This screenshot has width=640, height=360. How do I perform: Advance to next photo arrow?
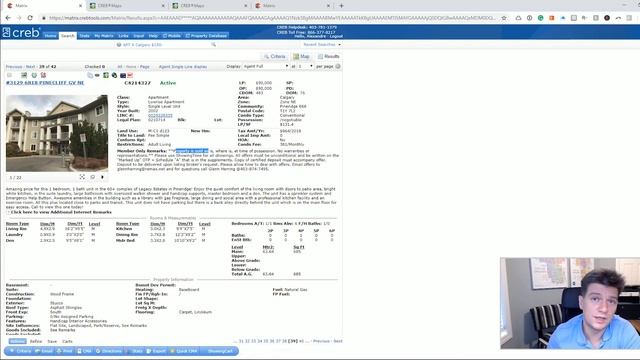[x=102, y=177]
